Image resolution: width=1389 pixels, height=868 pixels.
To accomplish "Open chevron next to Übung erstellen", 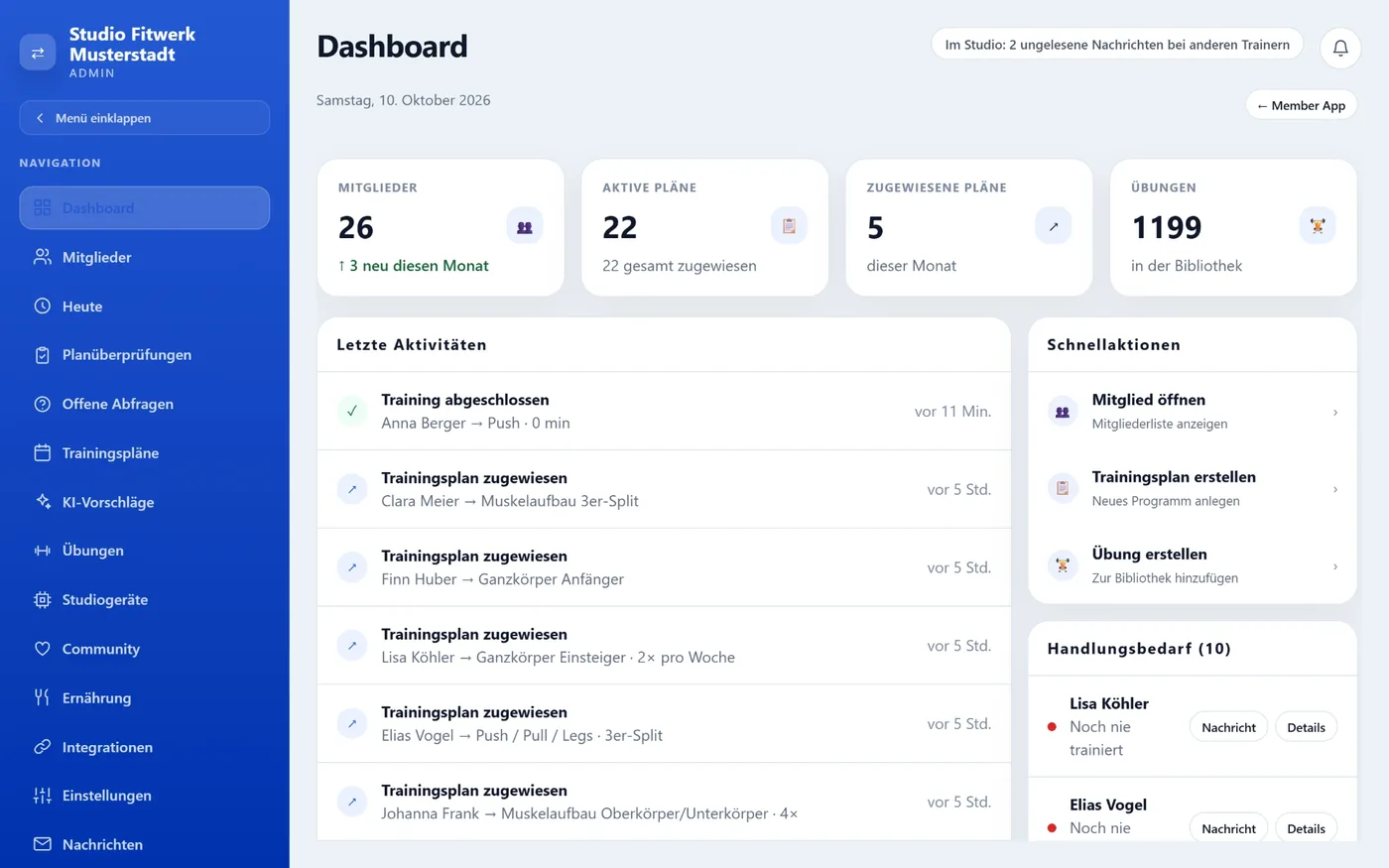I will [1335, 566].
